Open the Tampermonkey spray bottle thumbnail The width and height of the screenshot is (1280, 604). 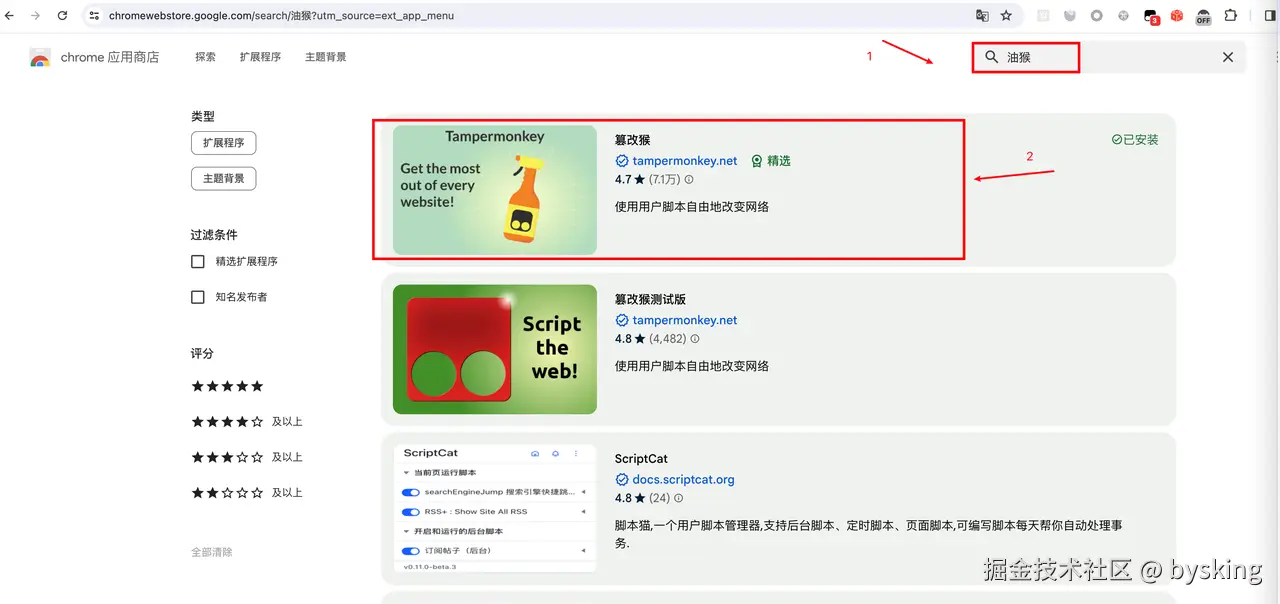(495, 190)
